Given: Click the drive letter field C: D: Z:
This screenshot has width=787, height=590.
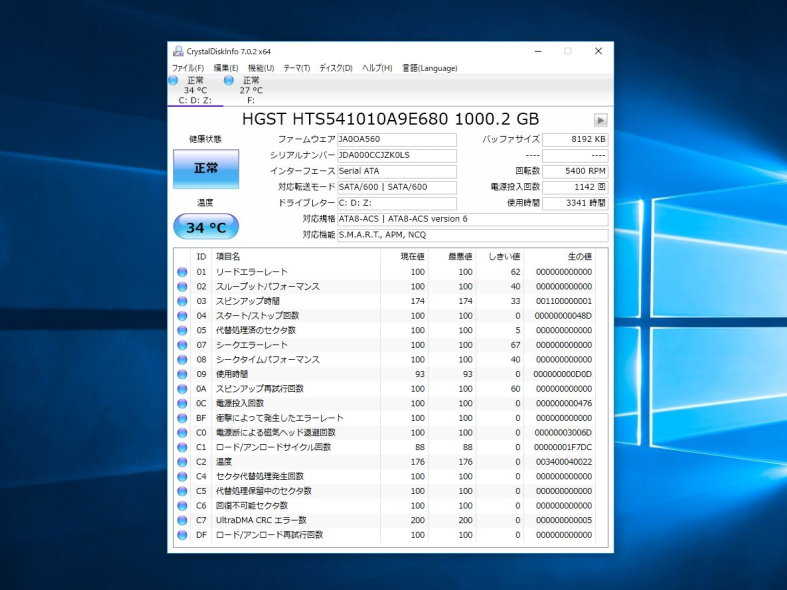Looking at the screenshot, I should 397,203.
